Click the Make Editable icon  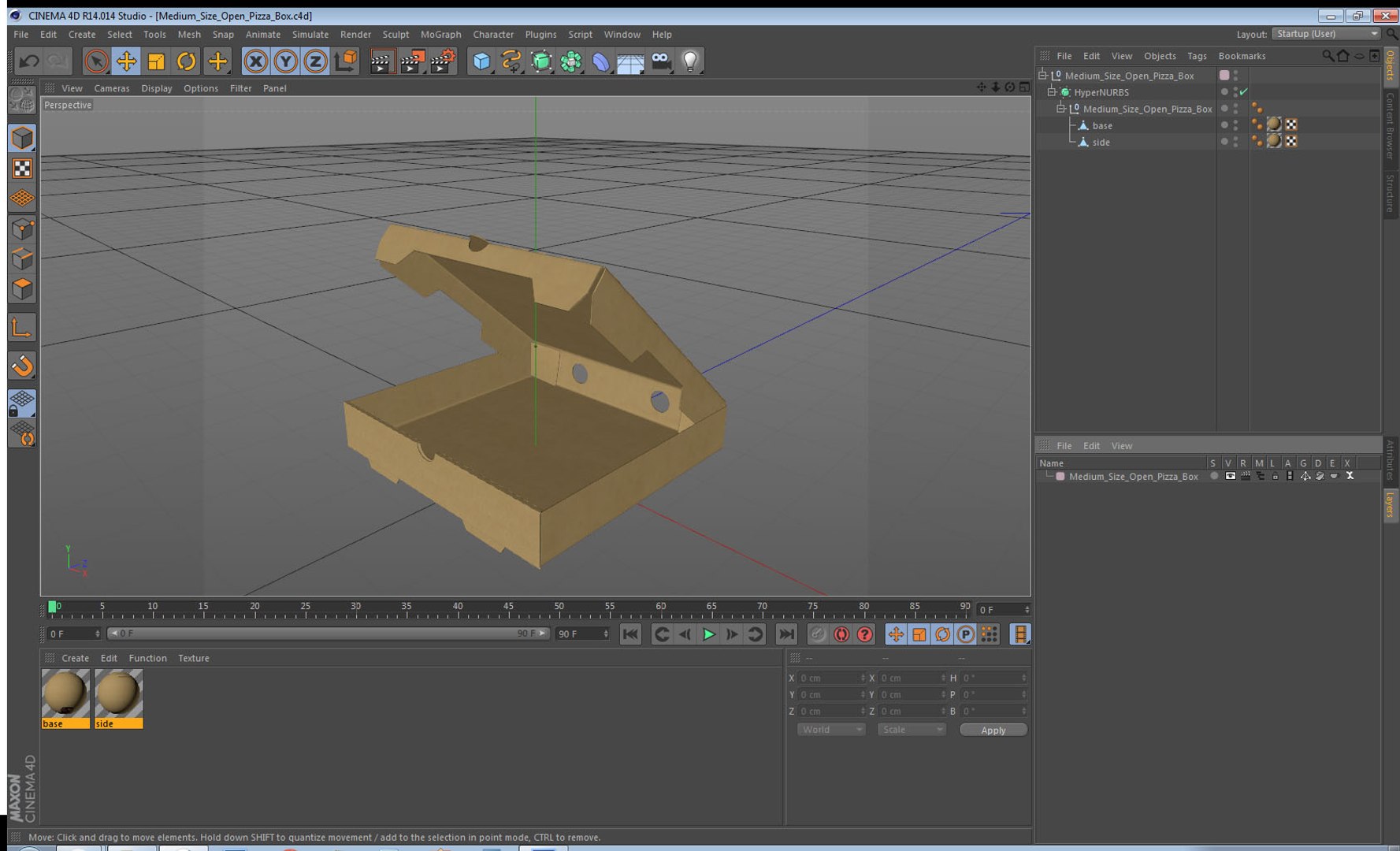pos(22,99)
